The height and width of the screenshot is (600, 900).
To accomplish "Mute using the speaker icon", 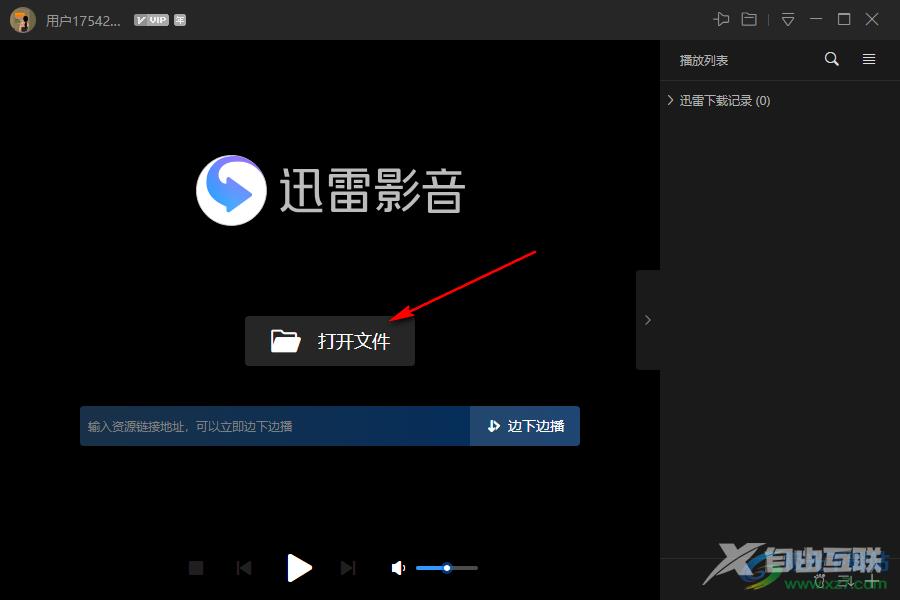I will [398, 568].
